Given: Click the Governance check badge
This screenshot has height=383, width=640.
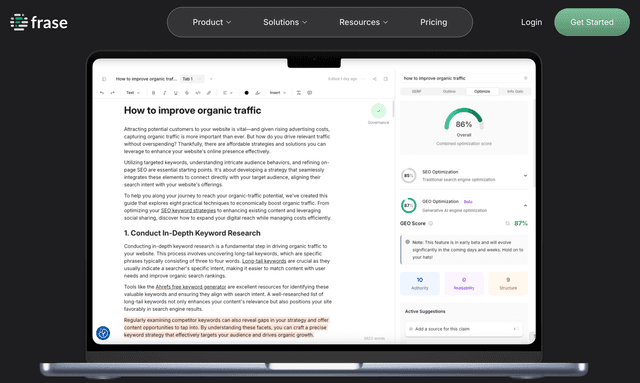Looking at the screenshot, I should pyautogui.click(x=378, y=111).
